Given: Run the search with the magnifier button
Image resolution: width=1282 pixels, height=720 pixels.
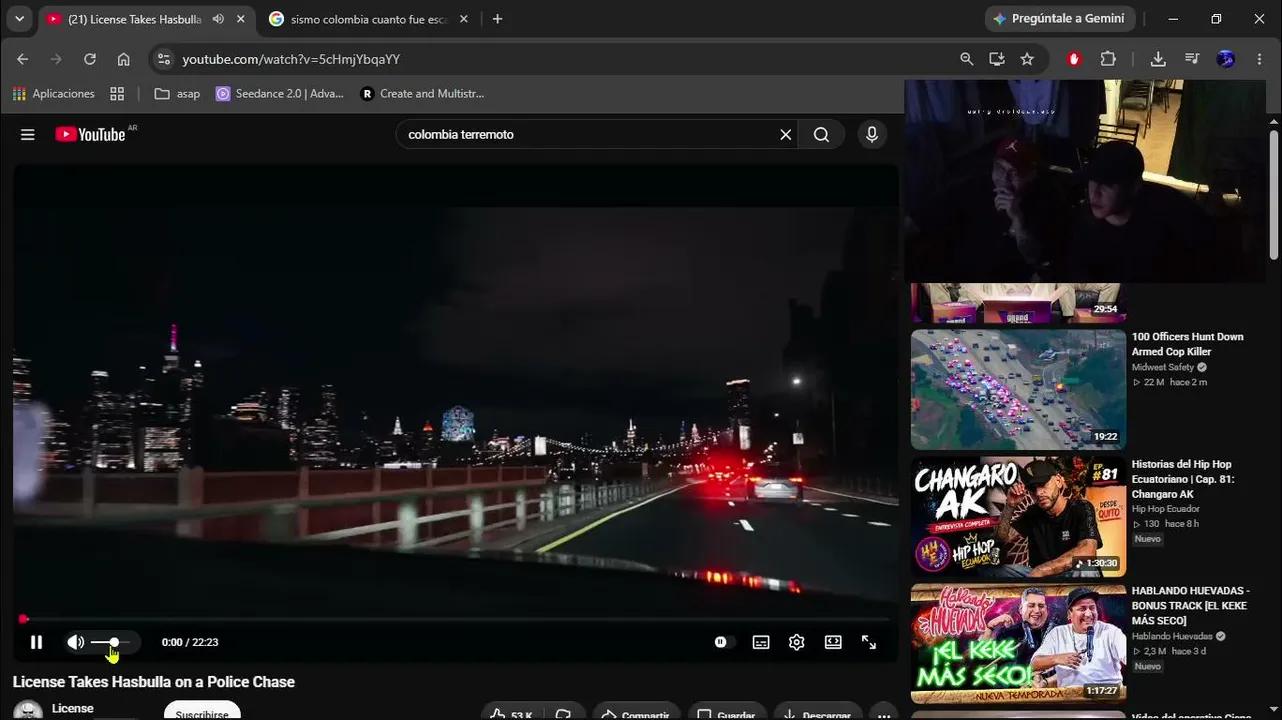Looking at the screenshot, I should tap(822, 134).
